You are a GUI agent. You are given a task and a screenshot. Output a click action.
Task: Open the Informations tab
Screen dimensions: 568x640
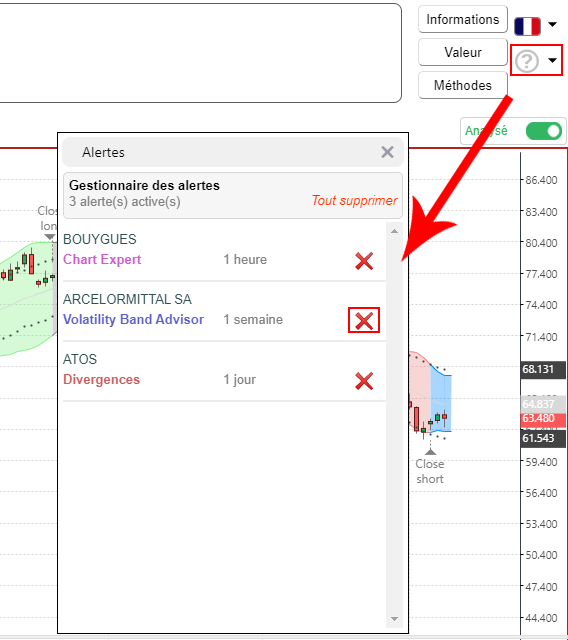pyautogui.click(x=463, y=19)
